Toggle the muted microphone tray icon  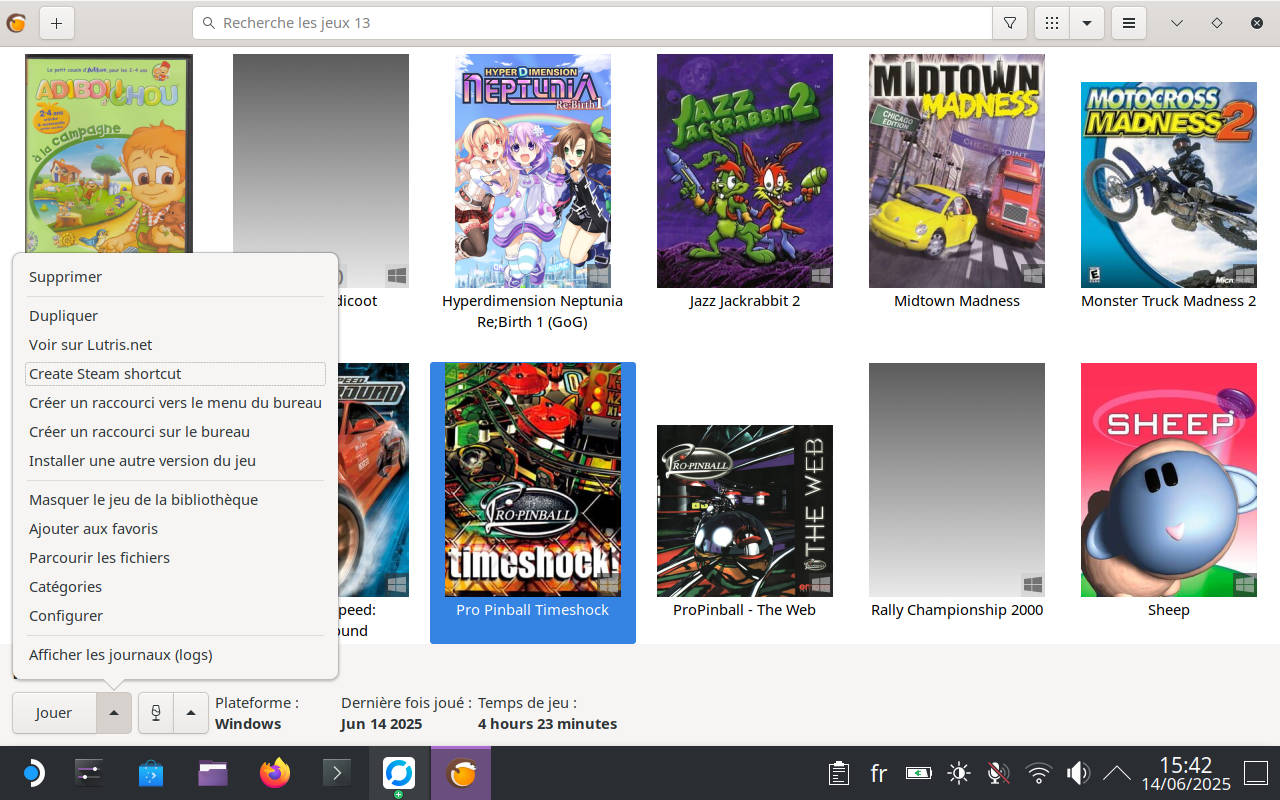point(998,773)
